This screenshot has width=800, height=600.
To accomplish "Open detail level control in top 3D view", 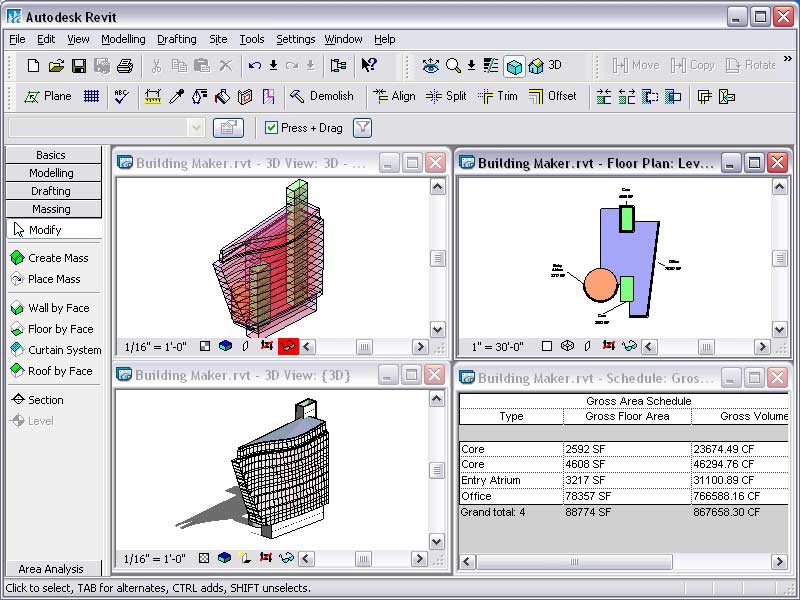I will pos(205,346).
